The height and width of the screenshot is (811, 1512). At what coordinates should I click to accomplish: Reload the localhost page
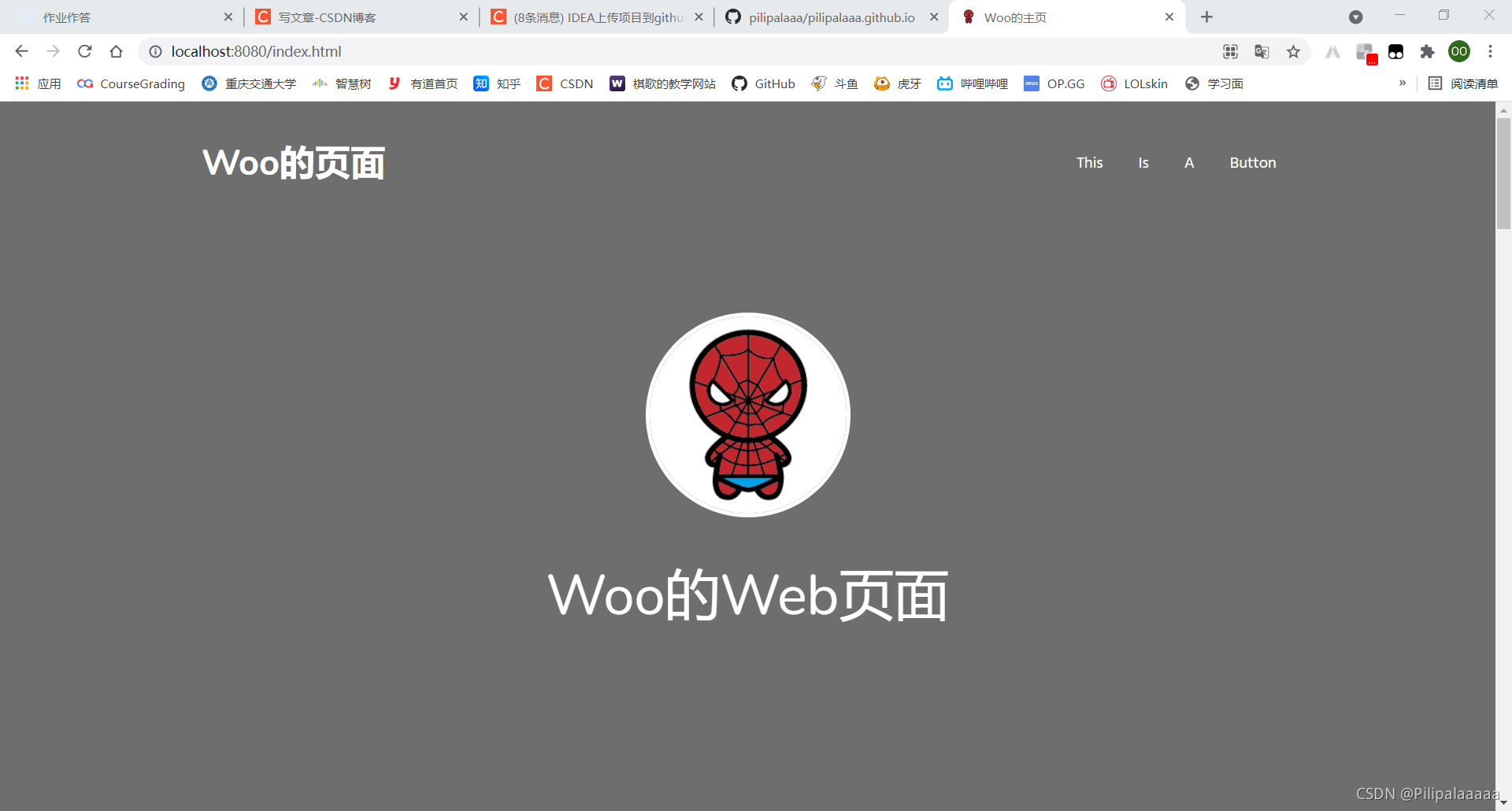(x=84, y=51)
